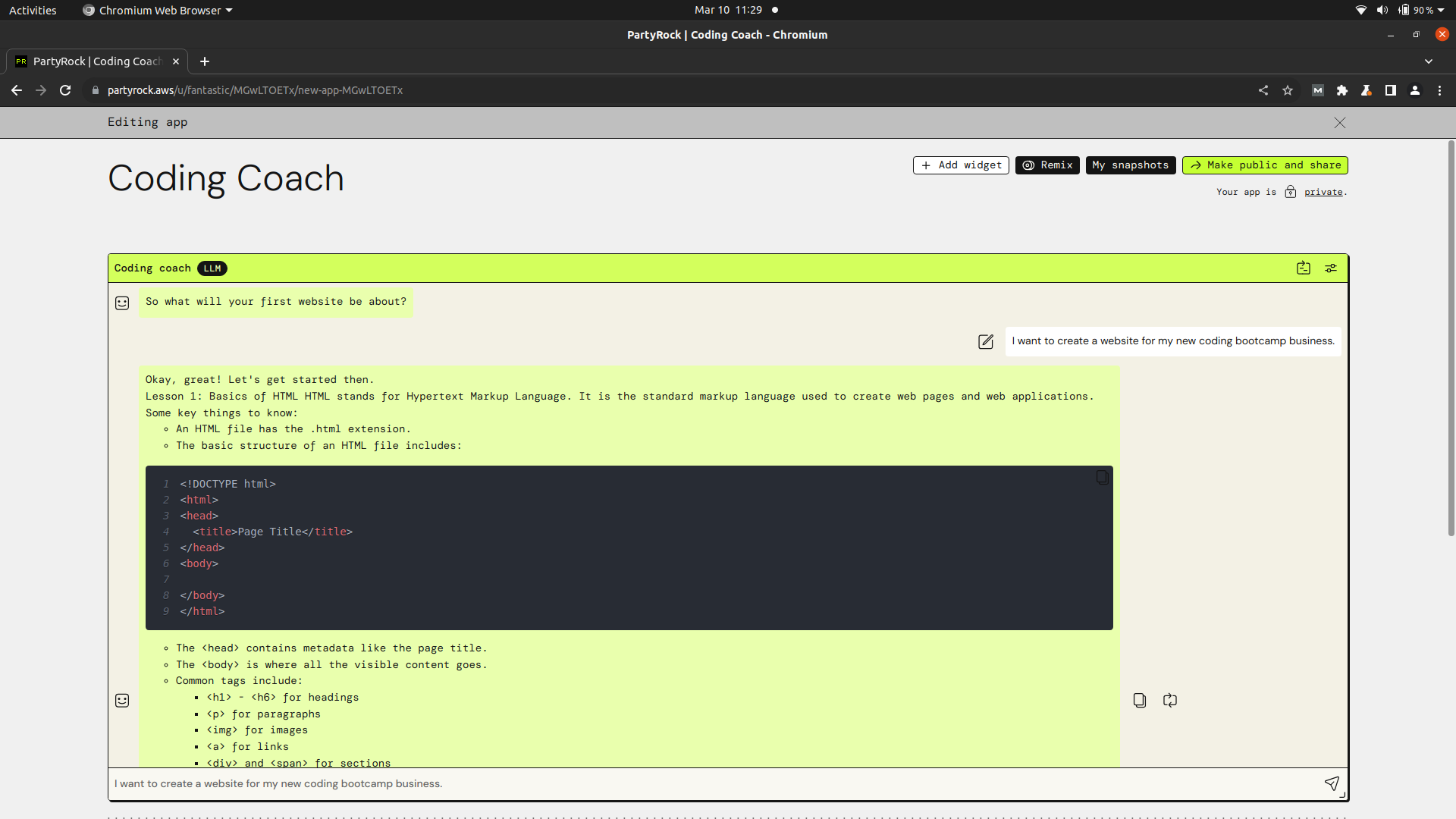Click the user message about coding bootcamp business
This screenshot has width=1456, height=819.
(x=1173, y=341)
